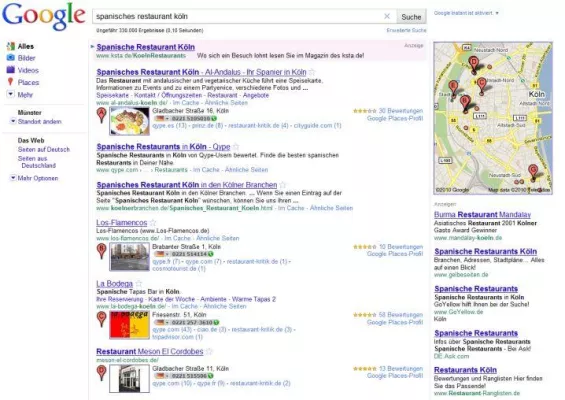Open the flag dropdown next to 0221 257 3610

161,322
